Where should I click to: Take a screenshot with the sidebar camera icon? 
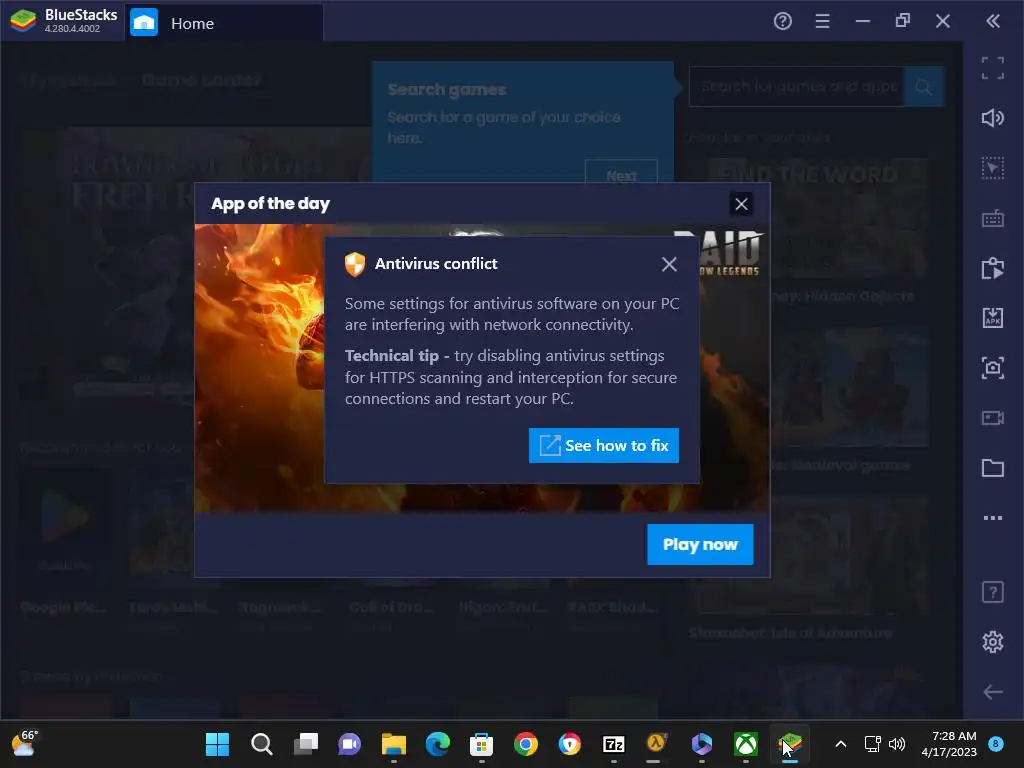pos(993,368)
